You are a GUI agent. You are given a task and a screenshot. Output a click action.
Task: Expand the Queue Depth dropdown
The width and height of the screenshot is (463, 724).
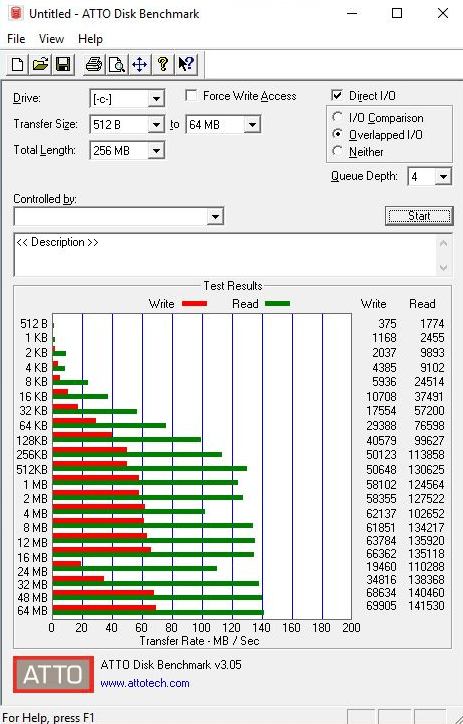(x=444, y=176)
